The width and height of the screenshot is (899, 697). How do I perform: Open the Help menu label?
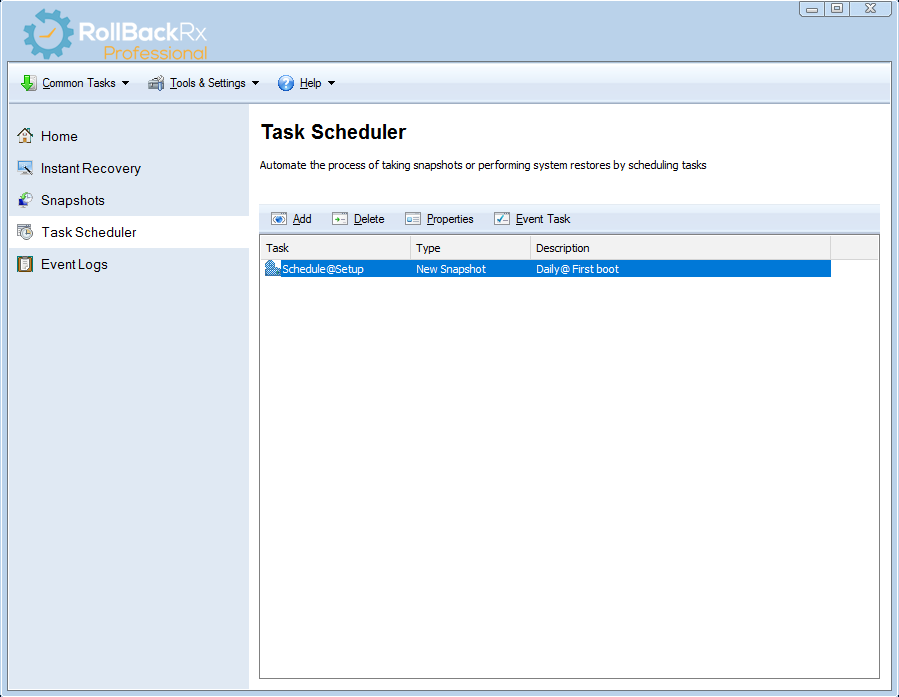[310, 83]
